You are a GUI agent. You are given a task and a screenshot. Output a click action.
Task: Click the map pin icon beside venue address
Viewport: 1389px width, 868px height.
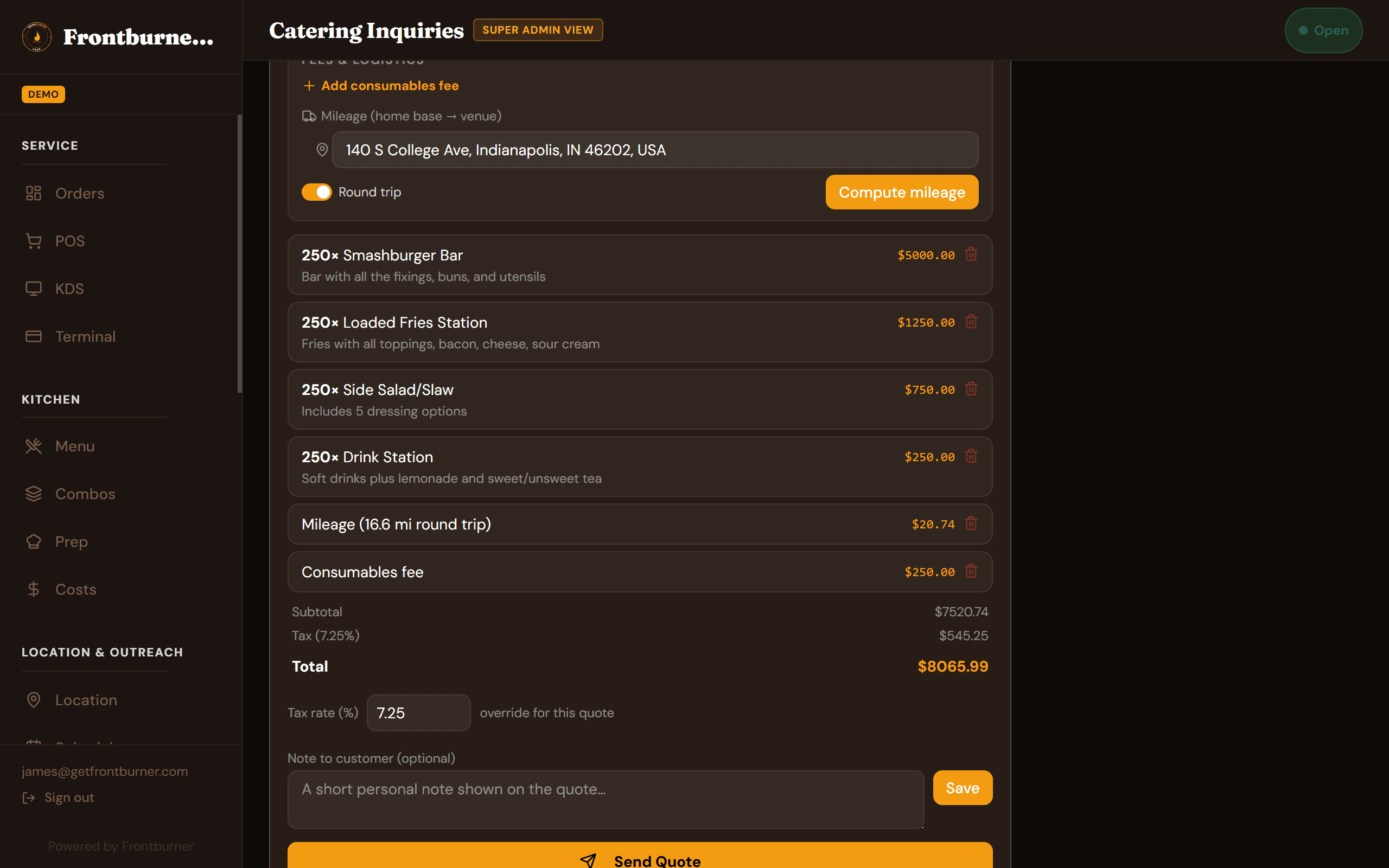[x=322, y=150]
